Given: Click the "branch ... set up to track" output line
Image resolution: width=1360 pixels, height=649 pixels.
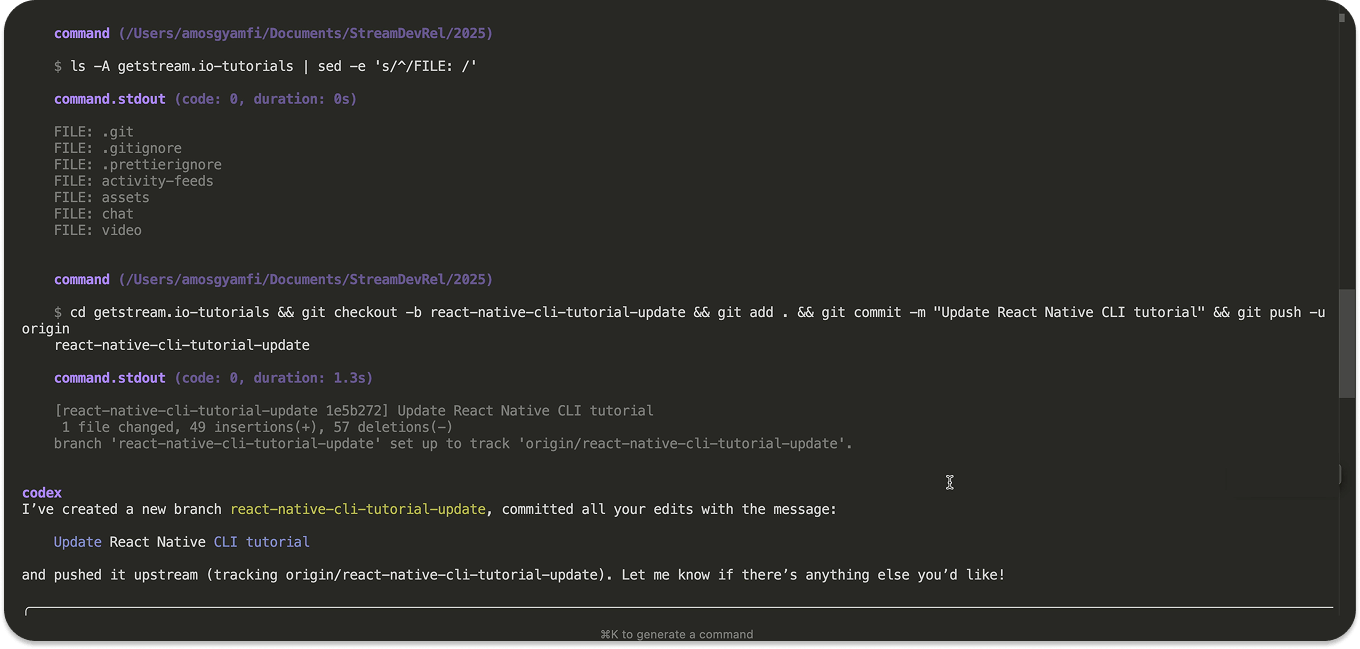Looking at the screenshot, I should coord(453,443).
